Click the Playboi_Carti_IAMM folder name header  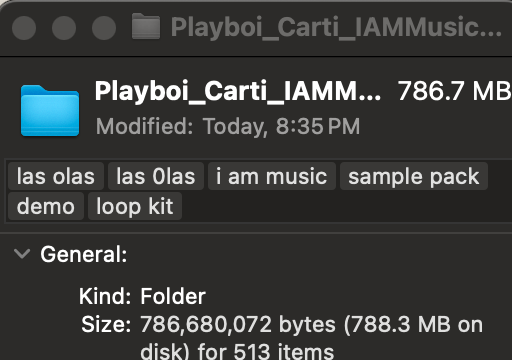coord(238,91)
